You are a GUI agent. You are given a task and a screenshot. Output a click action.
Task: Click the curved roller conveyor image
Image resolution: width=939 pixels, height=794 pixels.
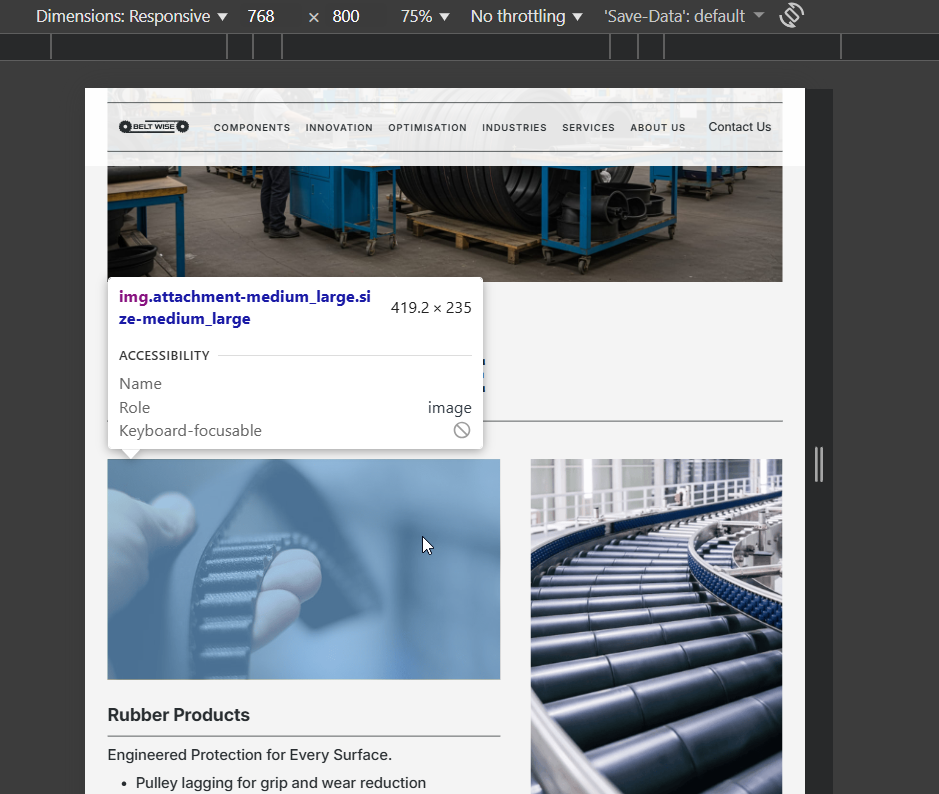(x=655, y=625)
